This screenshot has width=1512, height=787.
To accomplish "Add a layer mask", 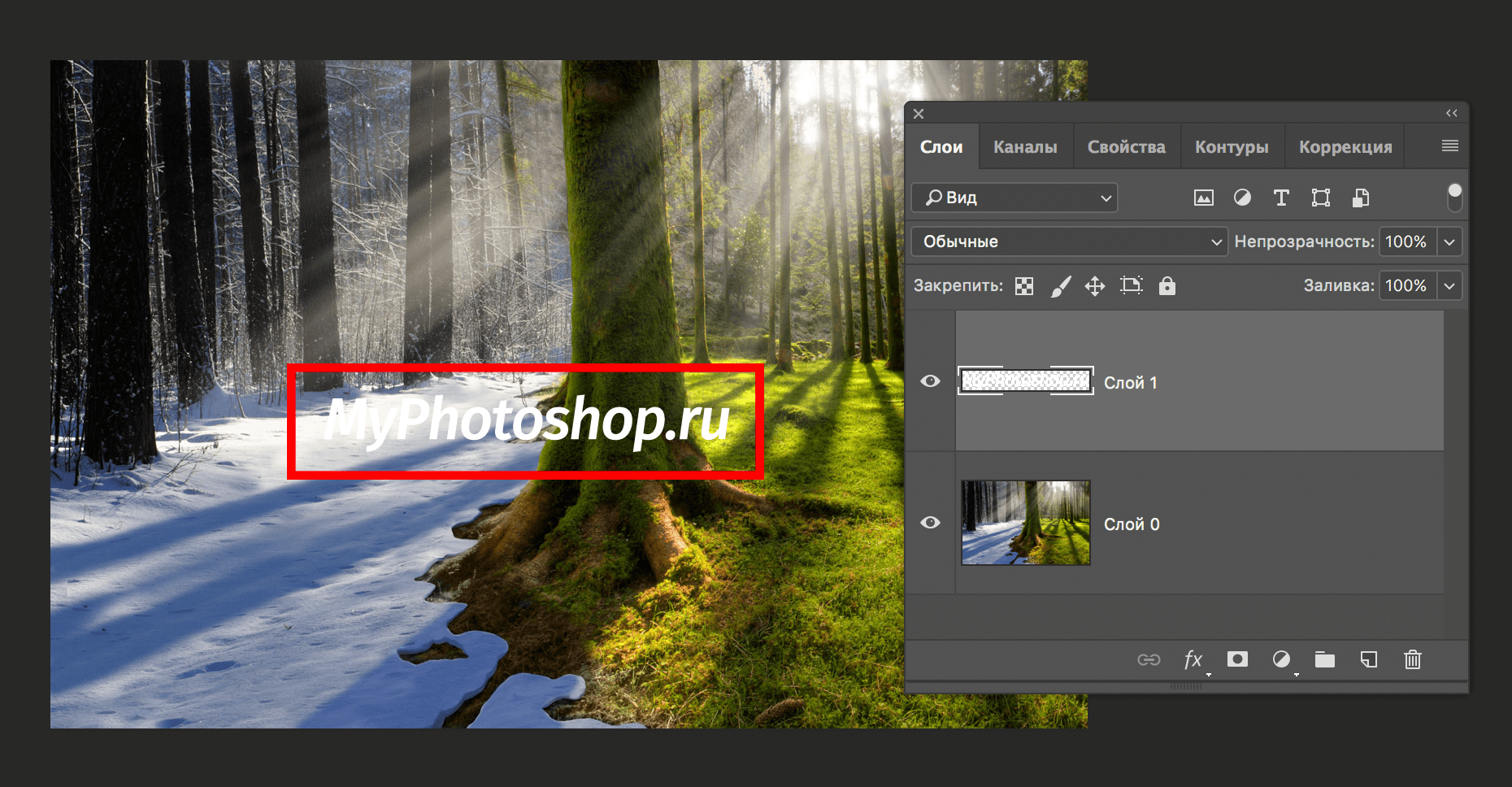I will [x=1237, y=659].
